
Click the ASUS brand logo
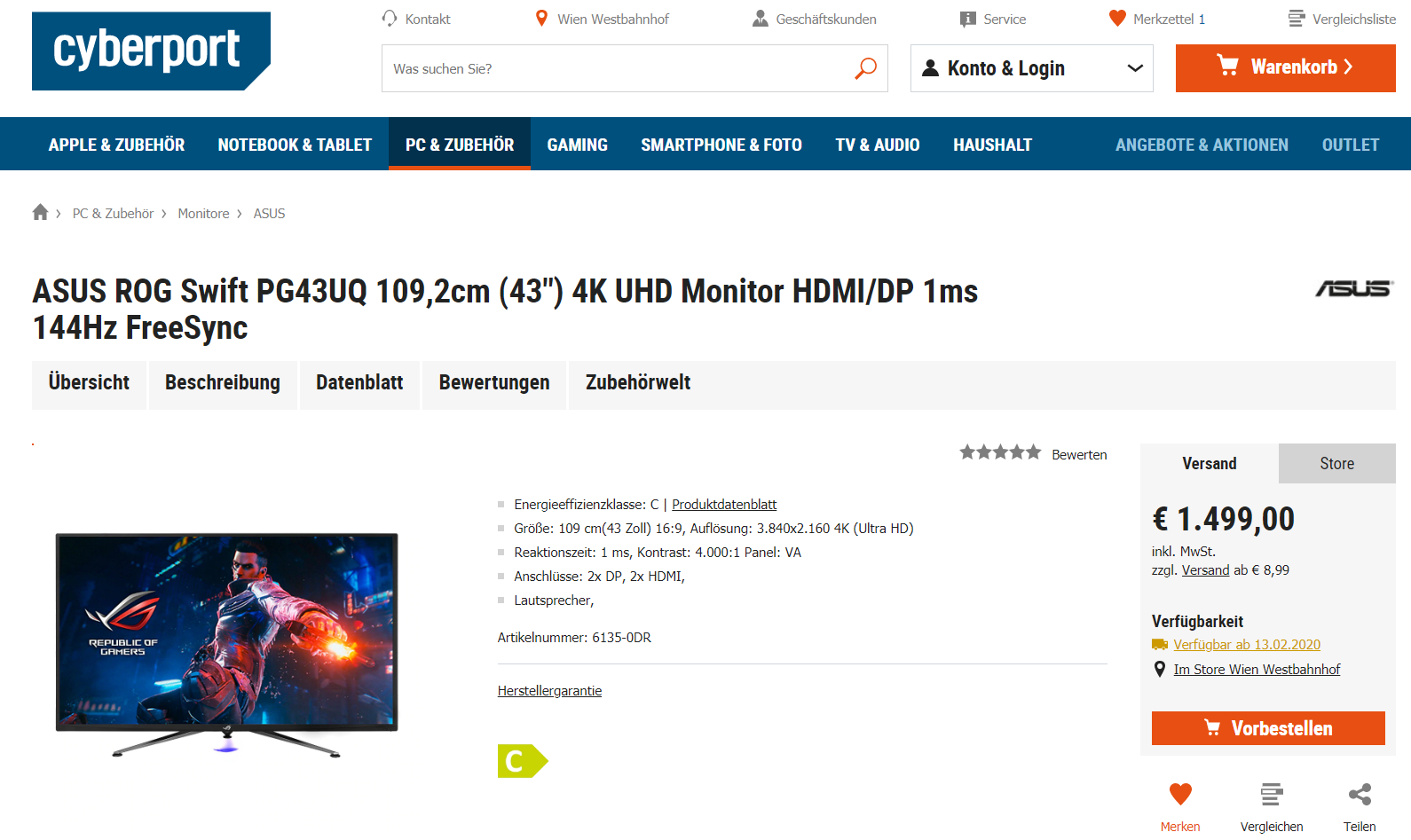pos(1354,288)
